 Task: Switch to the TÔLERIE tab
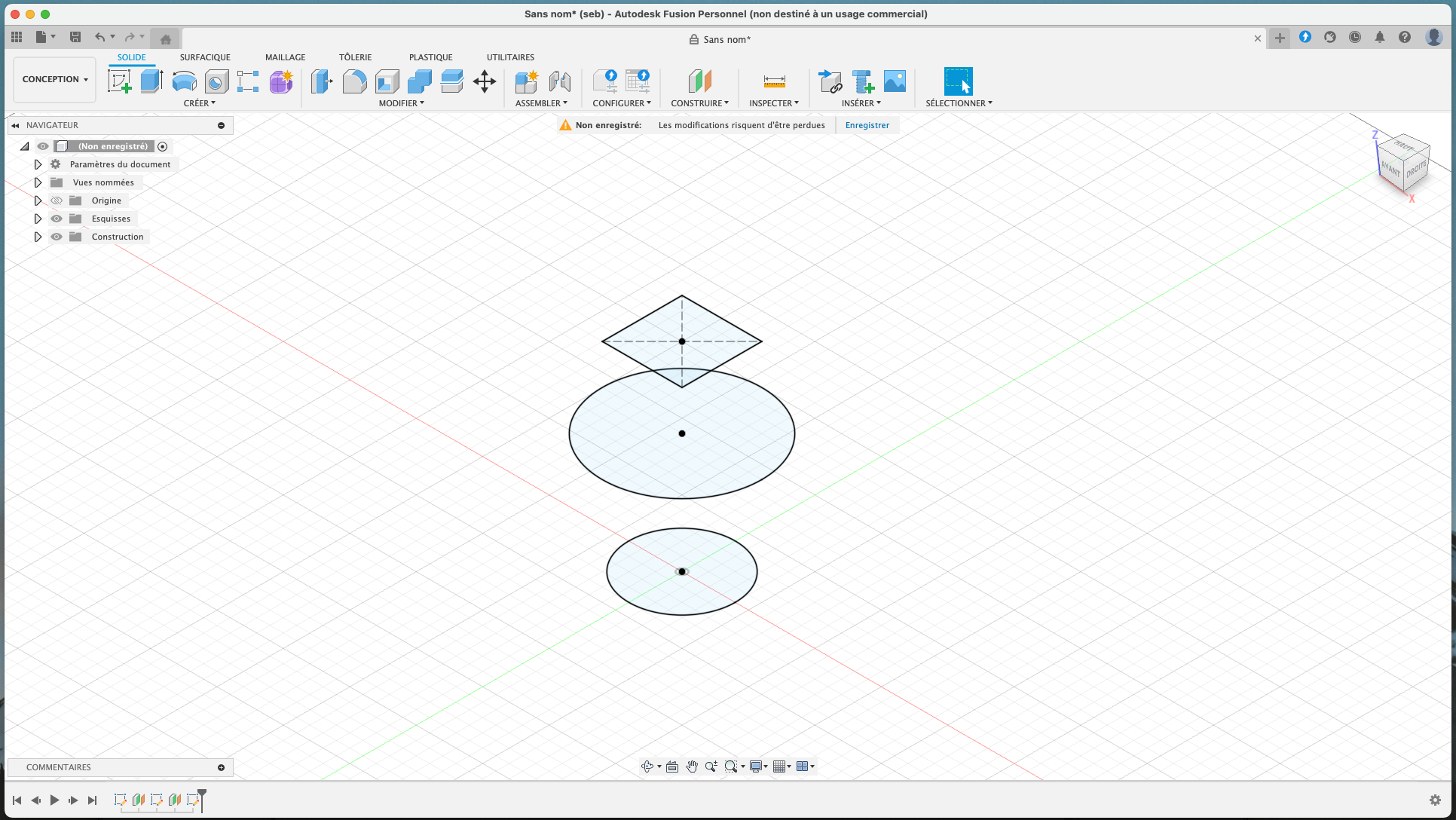356,57
